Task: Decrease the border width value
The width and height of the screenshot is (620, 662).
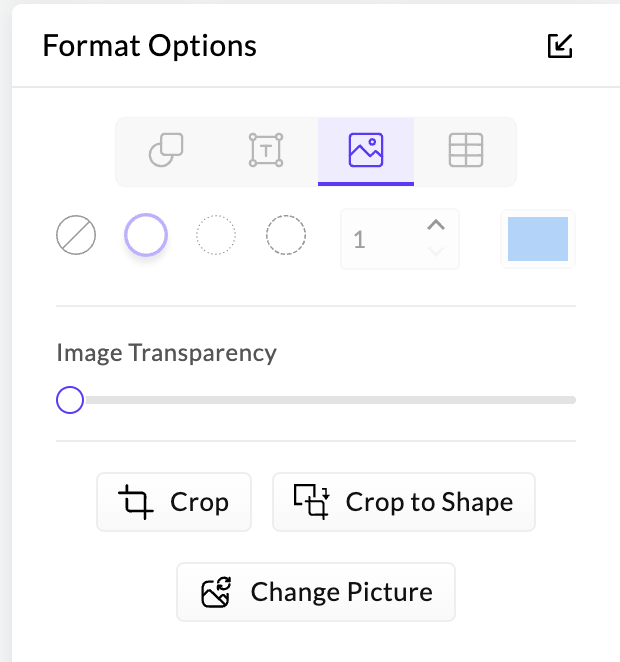Action: tap(436, 251)
